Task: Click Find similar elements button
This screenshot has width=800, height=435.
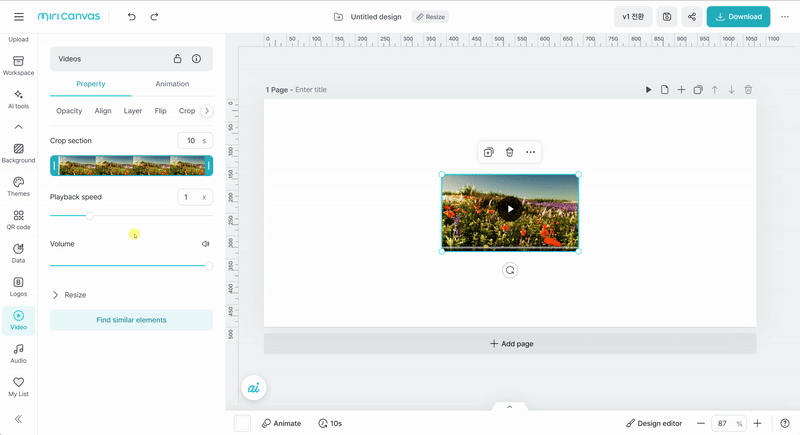Action: pyautogui.click(x=131, y=320)
